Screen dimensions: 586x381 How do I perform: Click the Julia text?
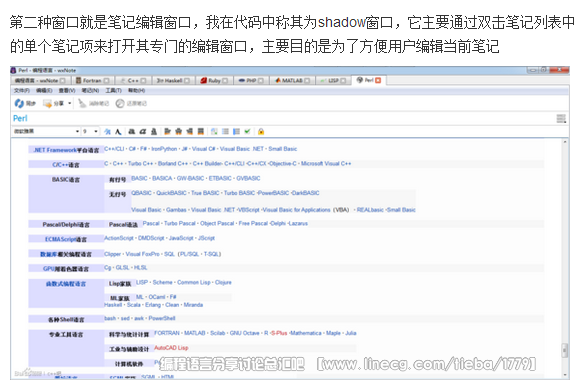coord(351,333)
